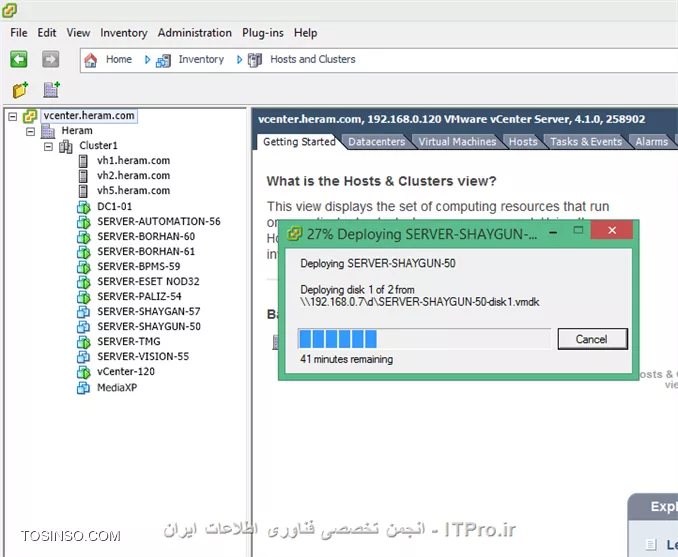Open the Edit menu
The height and width of the screenshot is (557, 678).
click(x=47, y=33)
